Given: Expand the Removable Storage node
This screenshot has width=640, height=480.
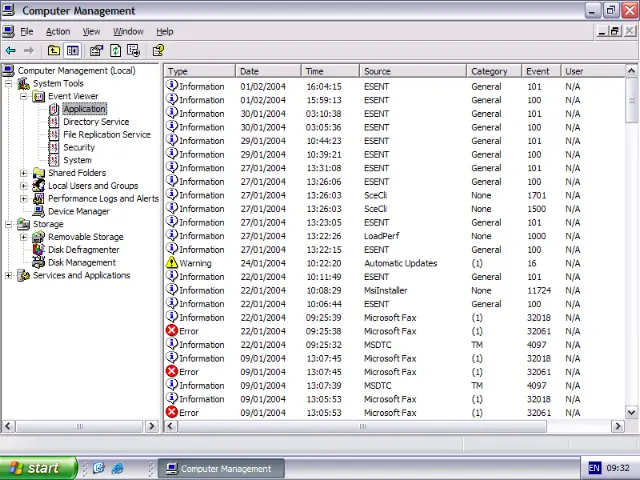Looking at the screenshot, I should point(24,237).
